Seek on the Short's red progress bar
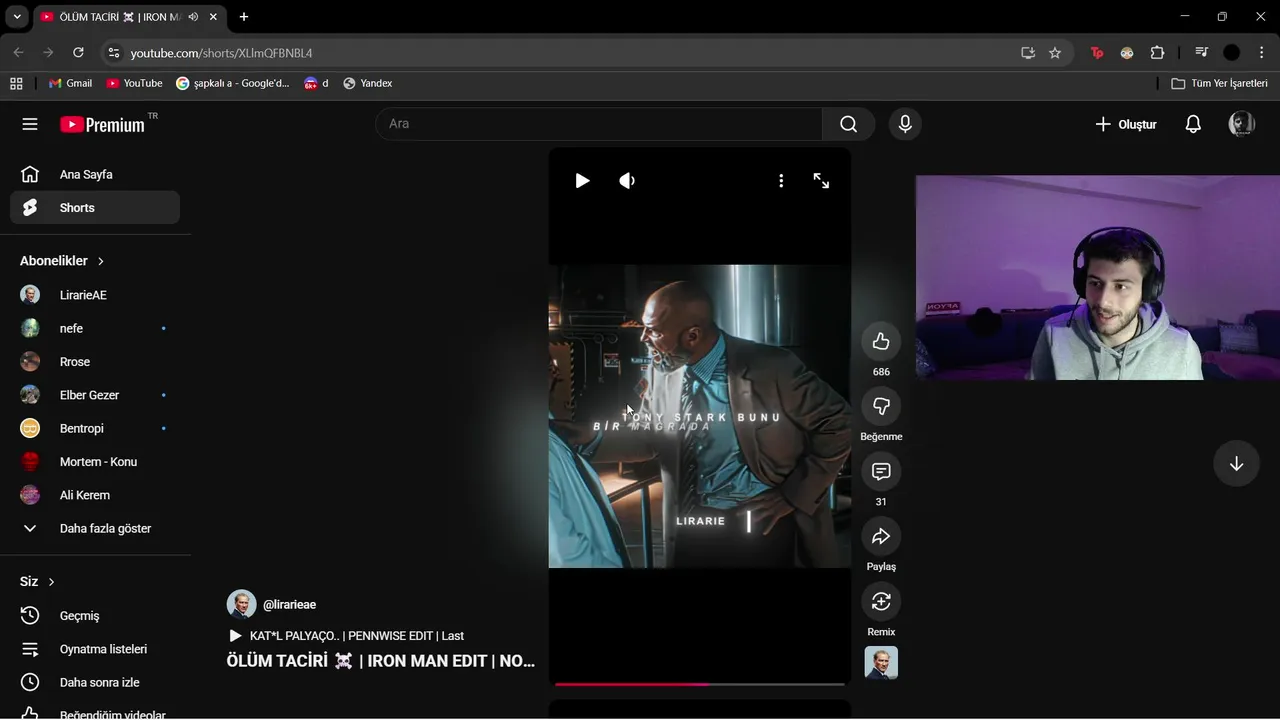Screen dimensions: 1280x720 (700, 684)
